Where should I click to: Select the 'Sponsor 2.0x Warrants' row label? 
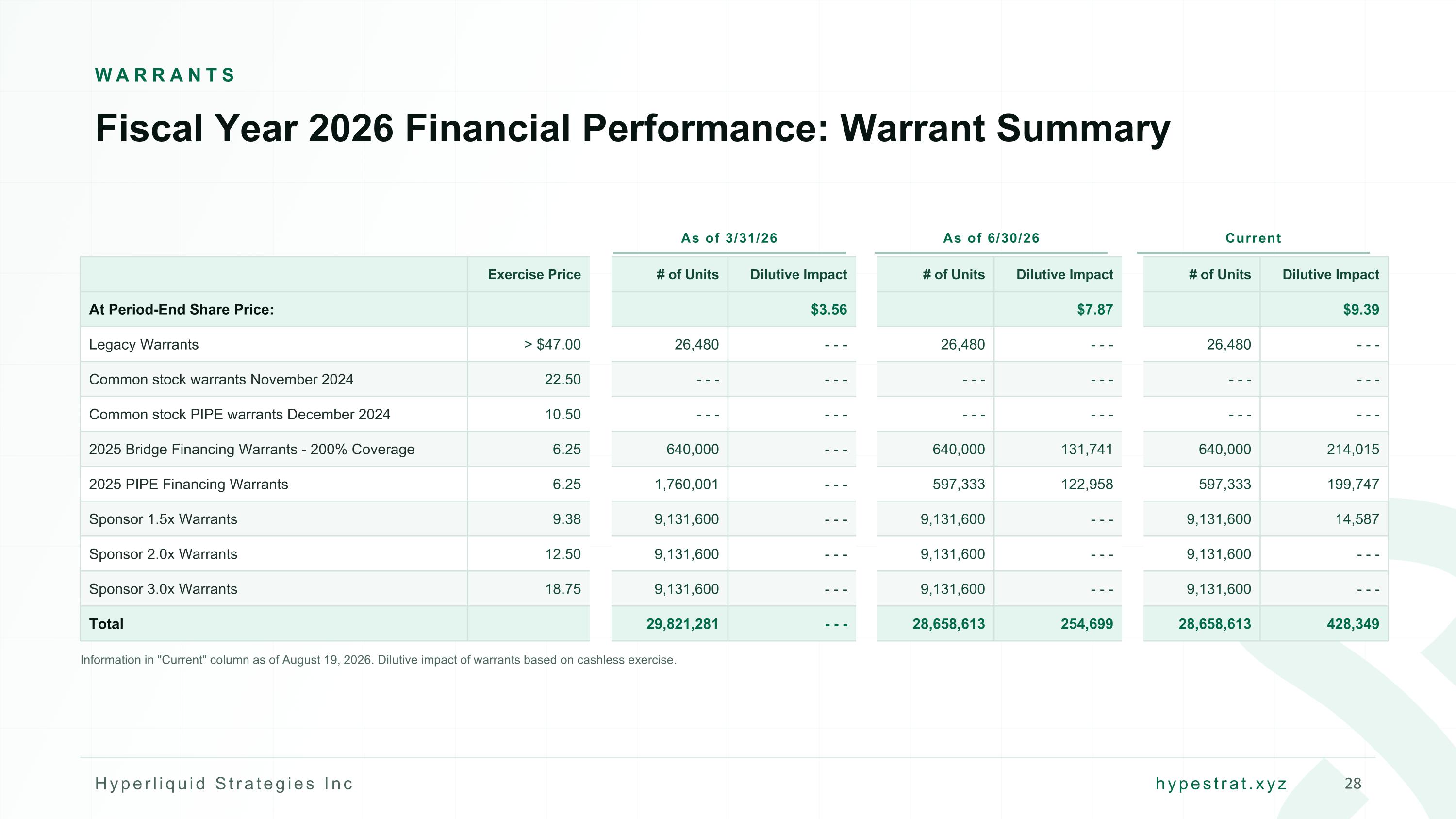163,555
